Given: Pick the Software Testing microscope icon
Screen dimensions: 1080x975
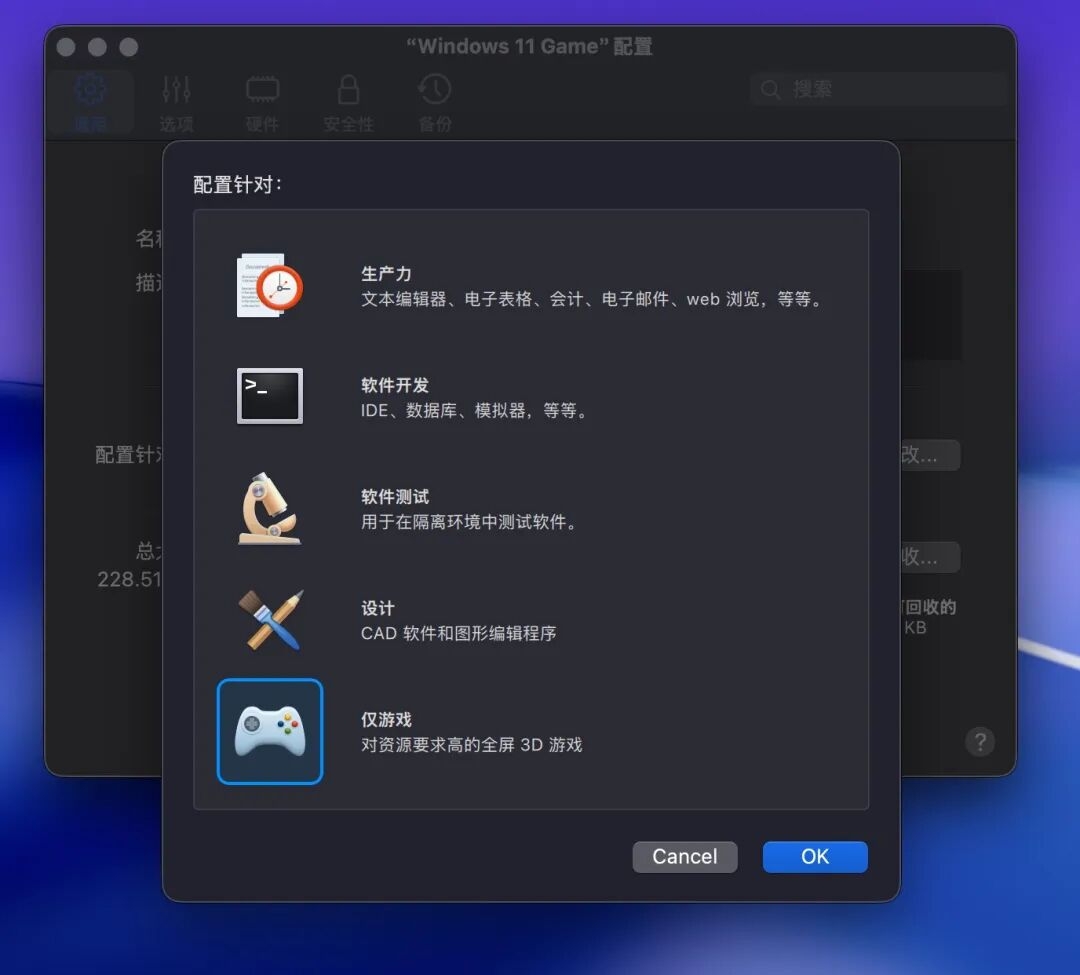Looking at the screenshot, I should pos(269,508).
